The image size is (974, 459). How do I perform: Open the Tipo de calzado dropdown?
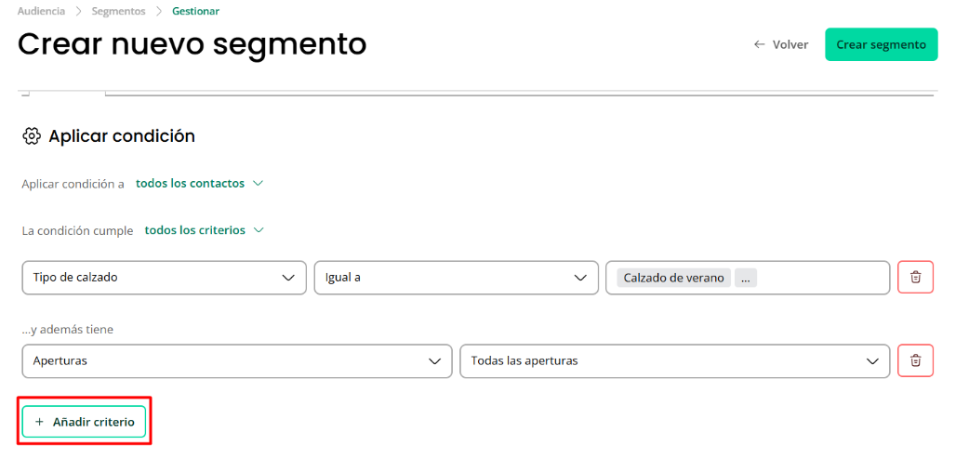(164, 277)
